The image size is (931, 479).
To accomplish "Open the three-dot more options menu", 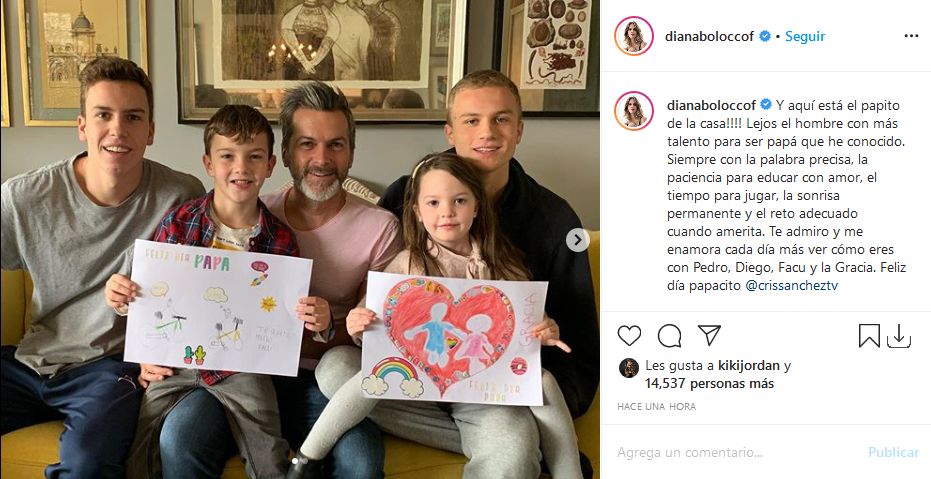I will (911, 36).
